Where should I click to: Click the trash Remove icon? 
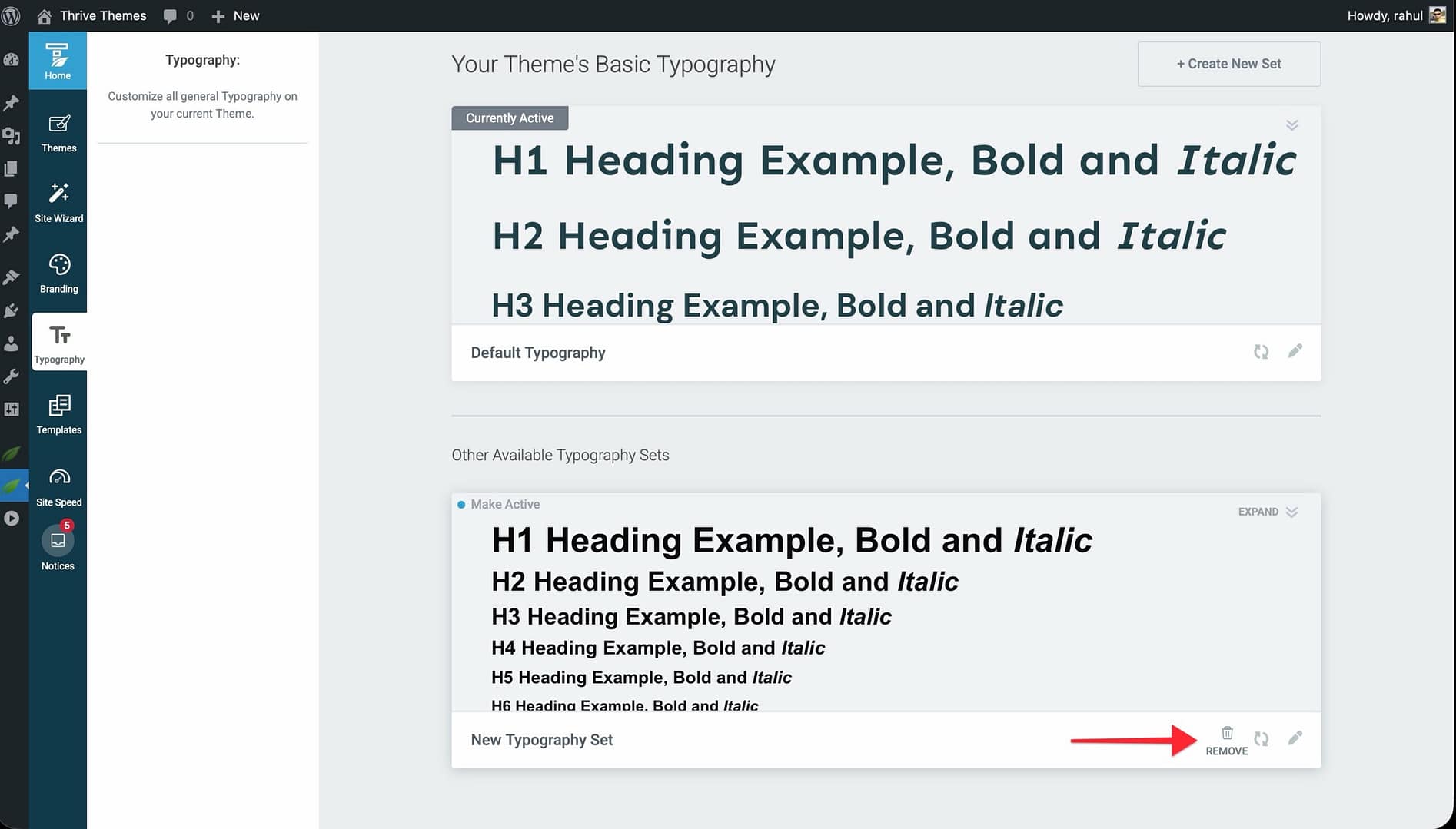pos(1227,734)
